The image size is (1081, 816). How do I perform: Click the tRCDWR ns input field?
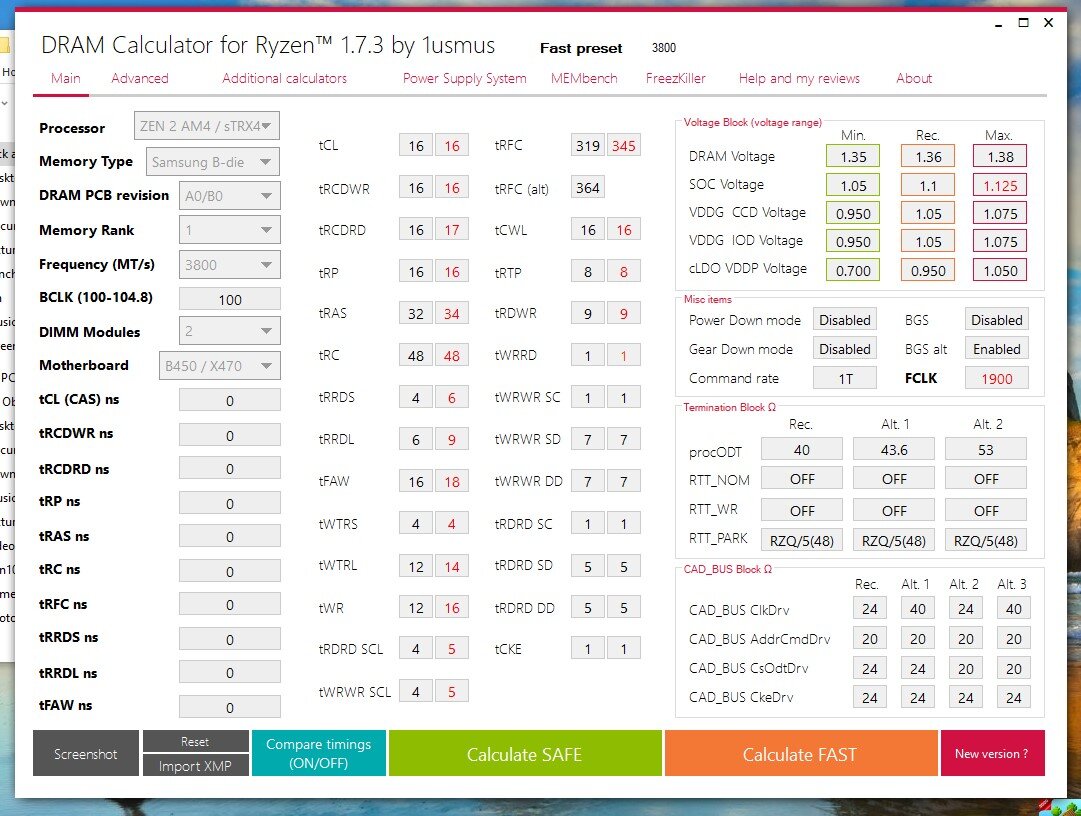230,435
